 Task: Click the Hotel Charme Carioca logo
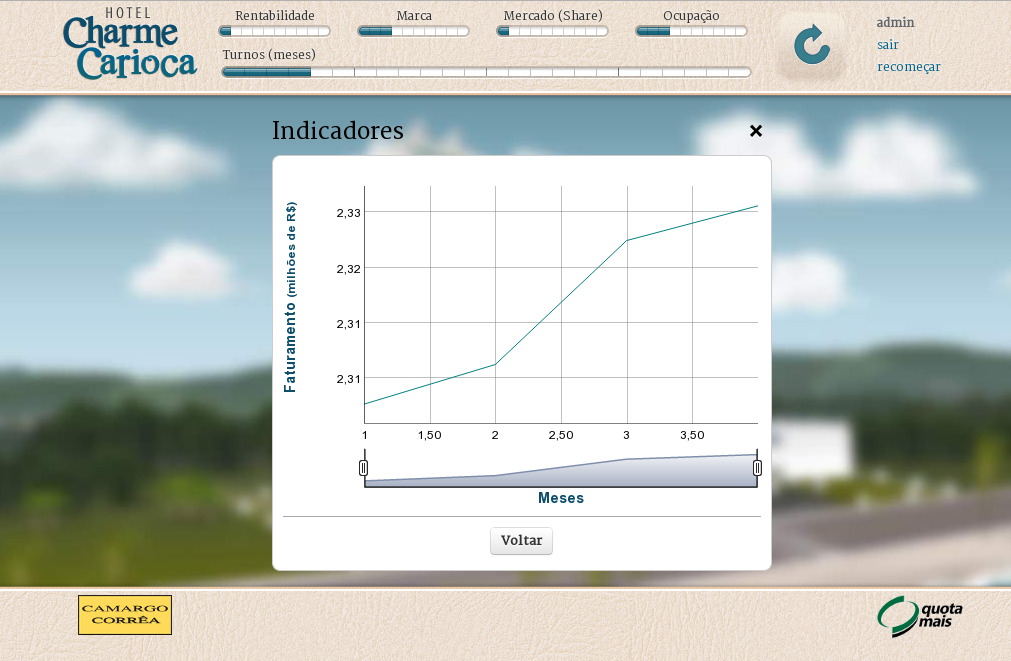[x=129, y=45]
